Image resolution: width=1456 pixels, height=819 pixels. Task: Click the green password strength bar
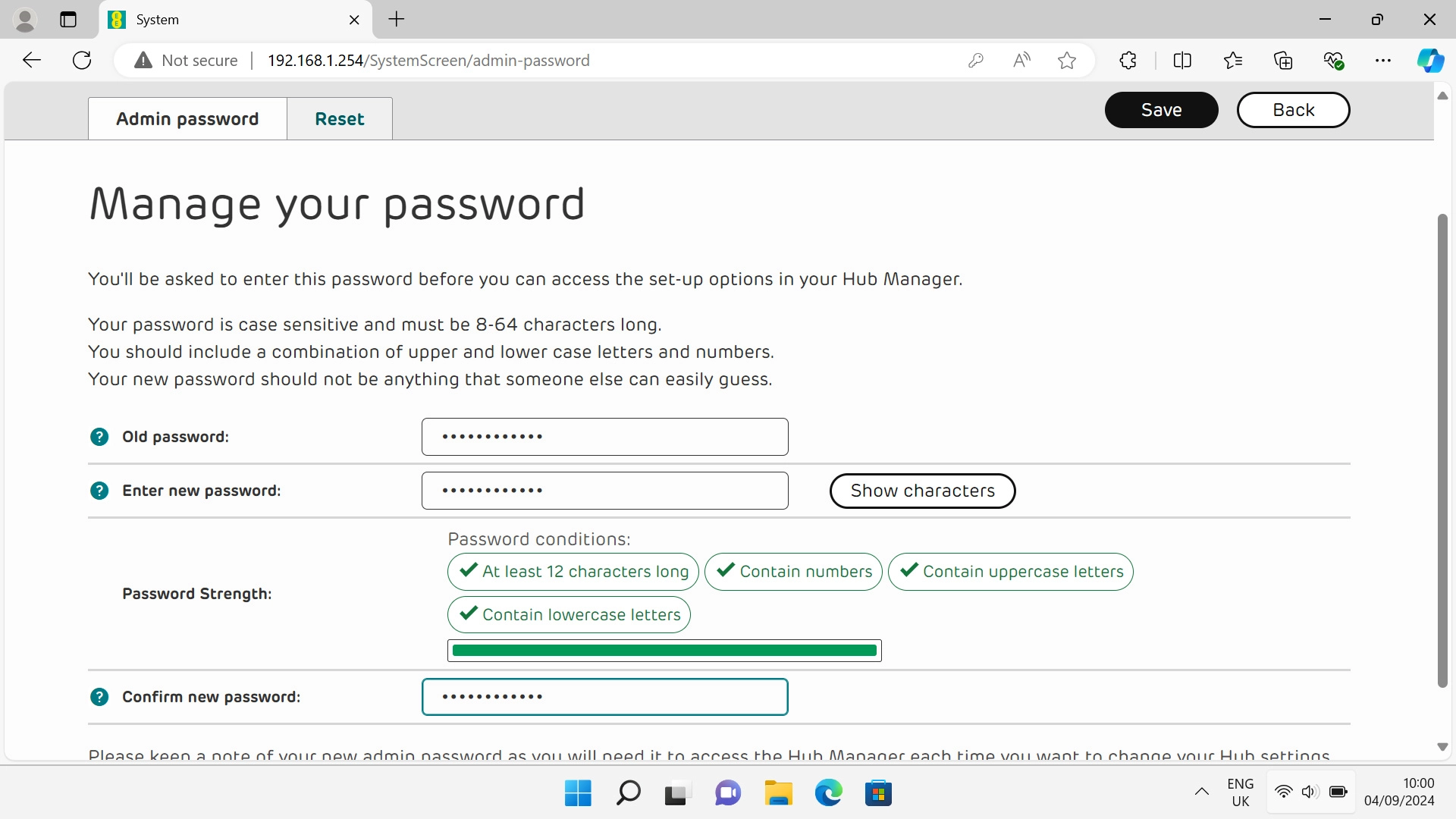point(664,651)
